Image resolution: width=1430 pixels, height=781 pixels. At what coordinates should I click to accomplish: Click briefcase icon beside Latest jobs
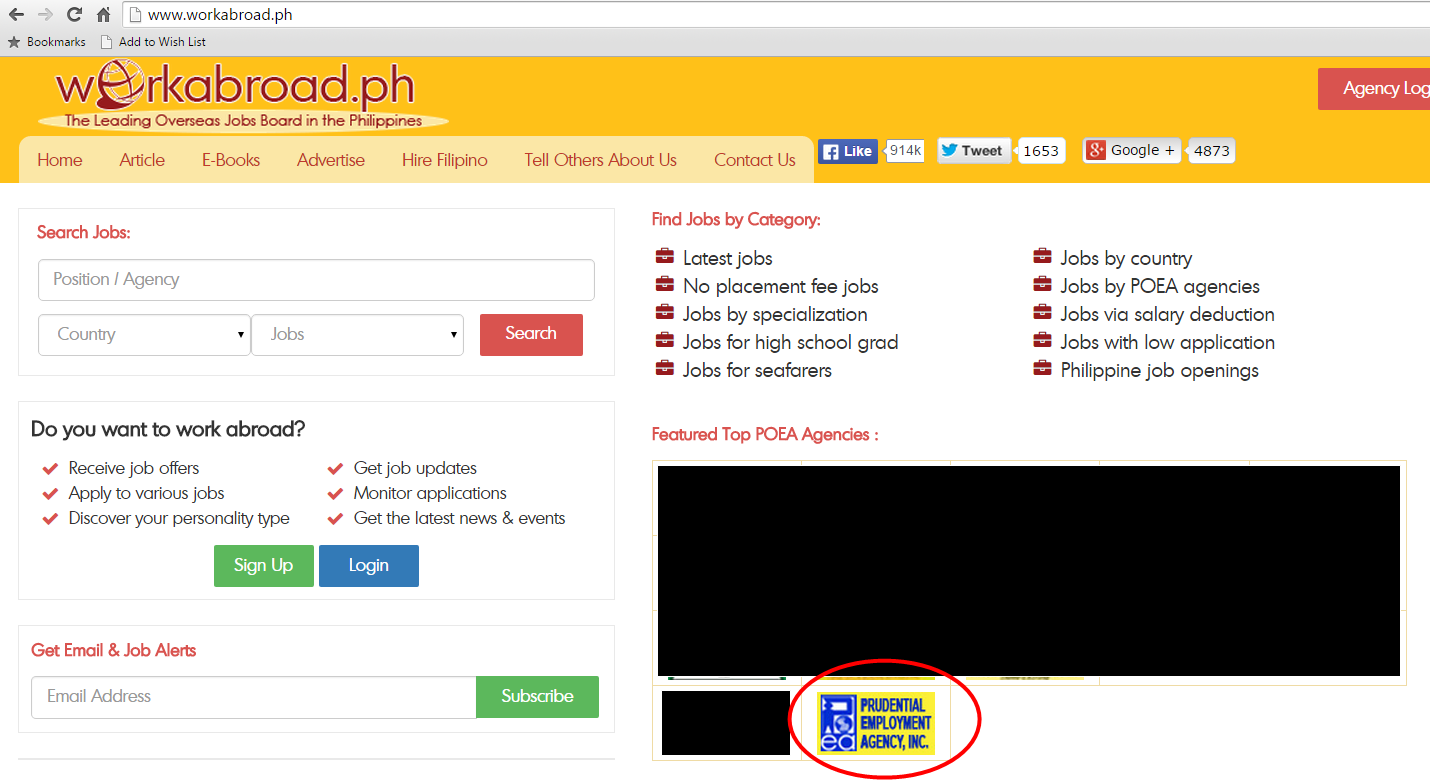coord(665,257)
